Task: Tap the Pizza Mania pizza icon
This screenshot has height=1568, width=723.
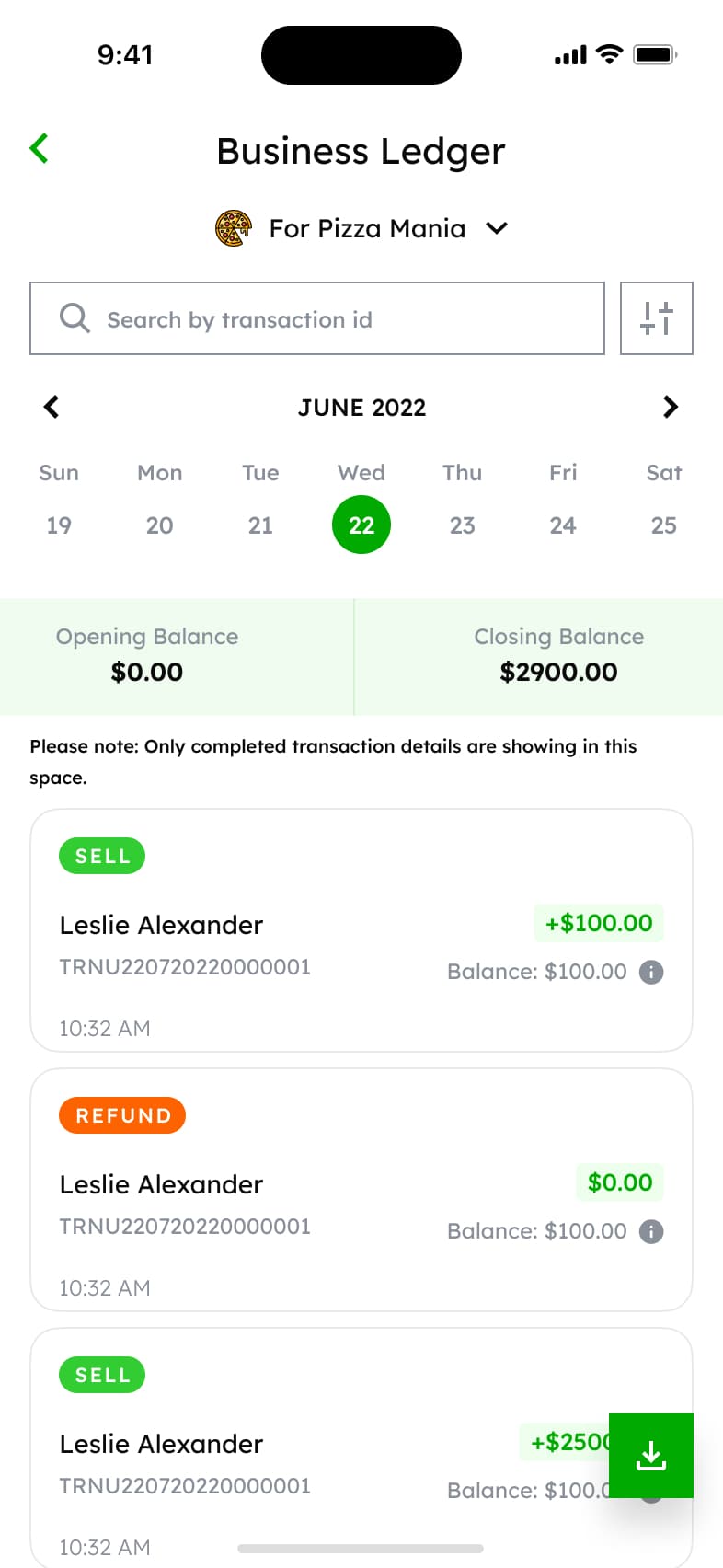Action: [x=234, y=228]
